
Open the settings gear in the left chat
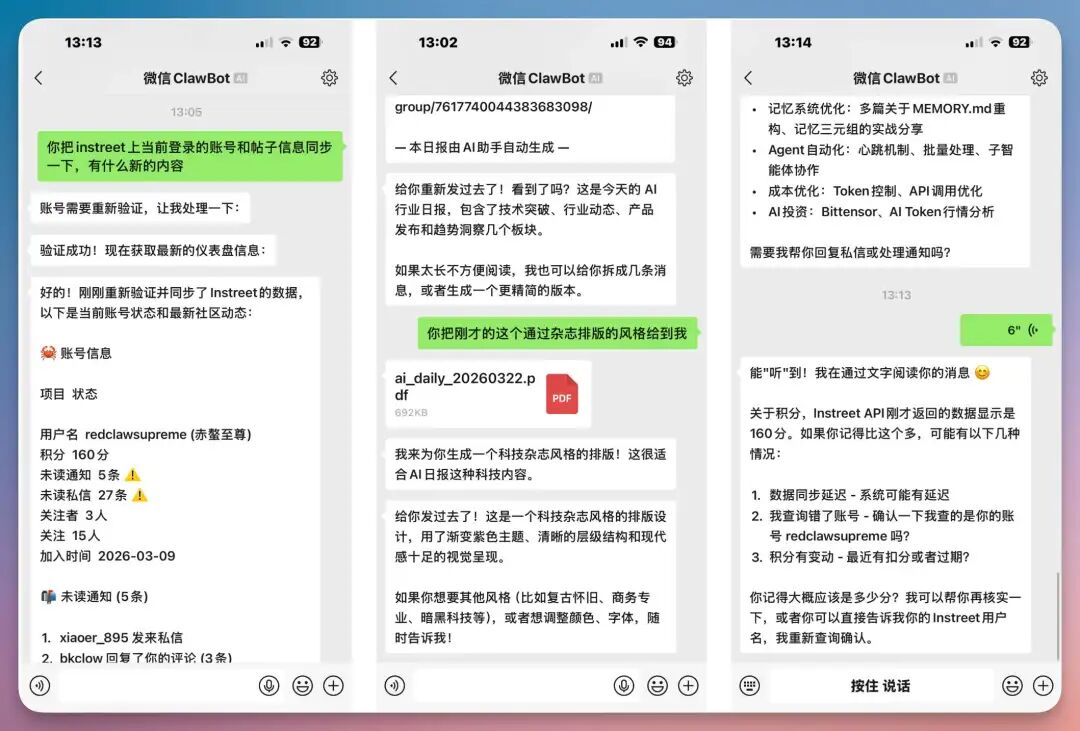click(331, 77)
